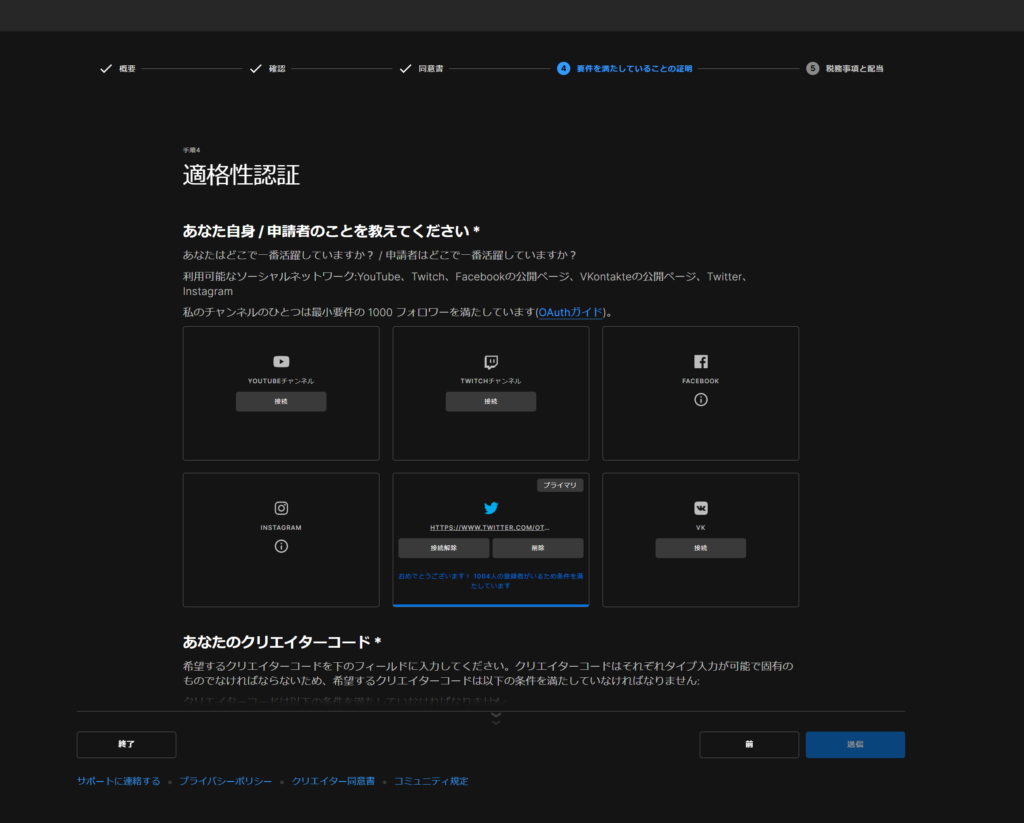
Task: Expand the section via the double chevron
Action: [496, 718]
